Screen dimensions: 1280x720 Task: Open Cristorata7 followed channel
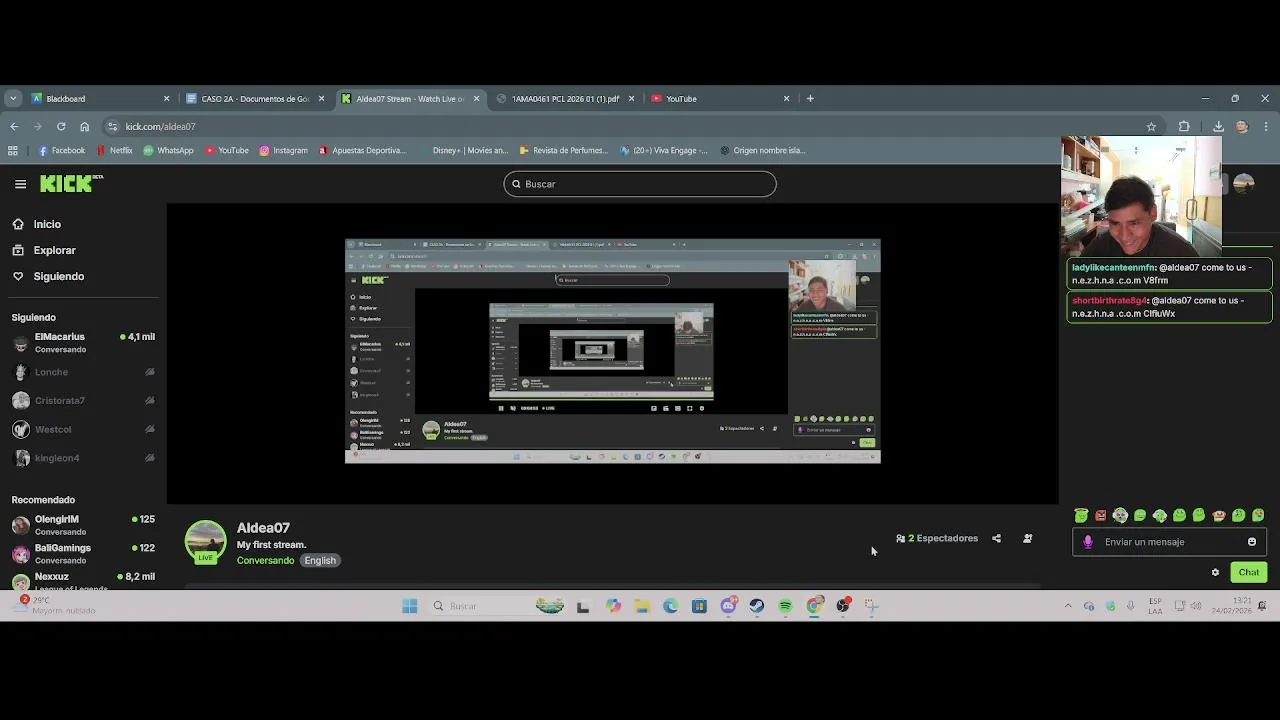pyautogui.click(x=83, y=401)
